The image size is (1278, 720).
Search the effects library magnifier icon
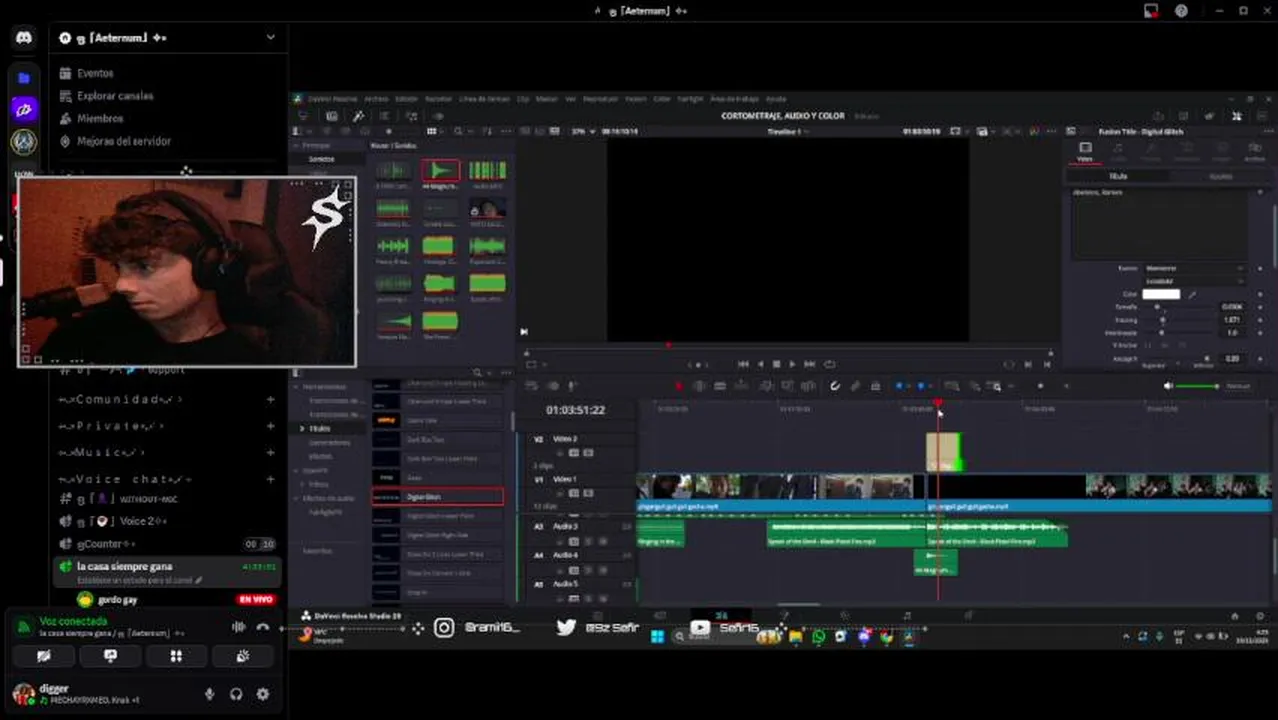point(477,373)
